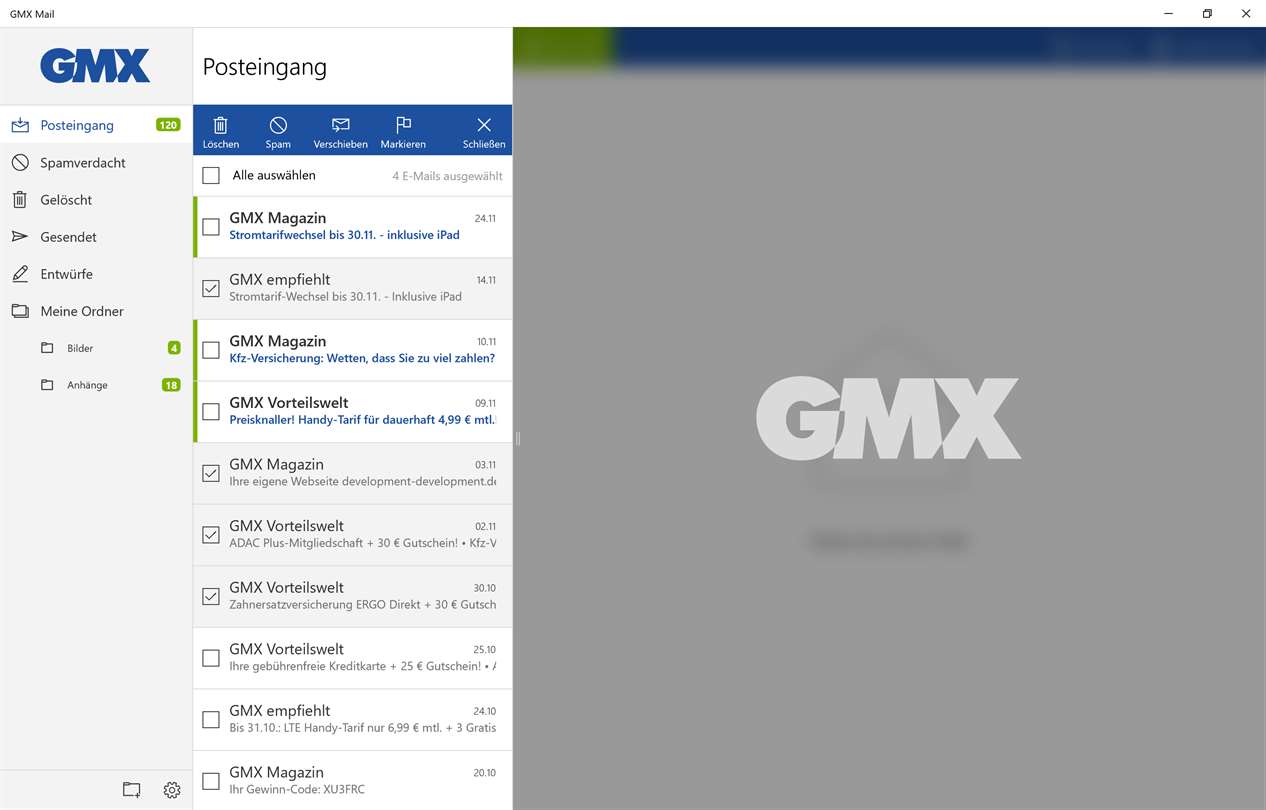Image resolution: width=1266 pixels, height=810 pixels.
Task: Uncheck the Zahnersatzversicherung ERGO email
Action: pos(211,596)
